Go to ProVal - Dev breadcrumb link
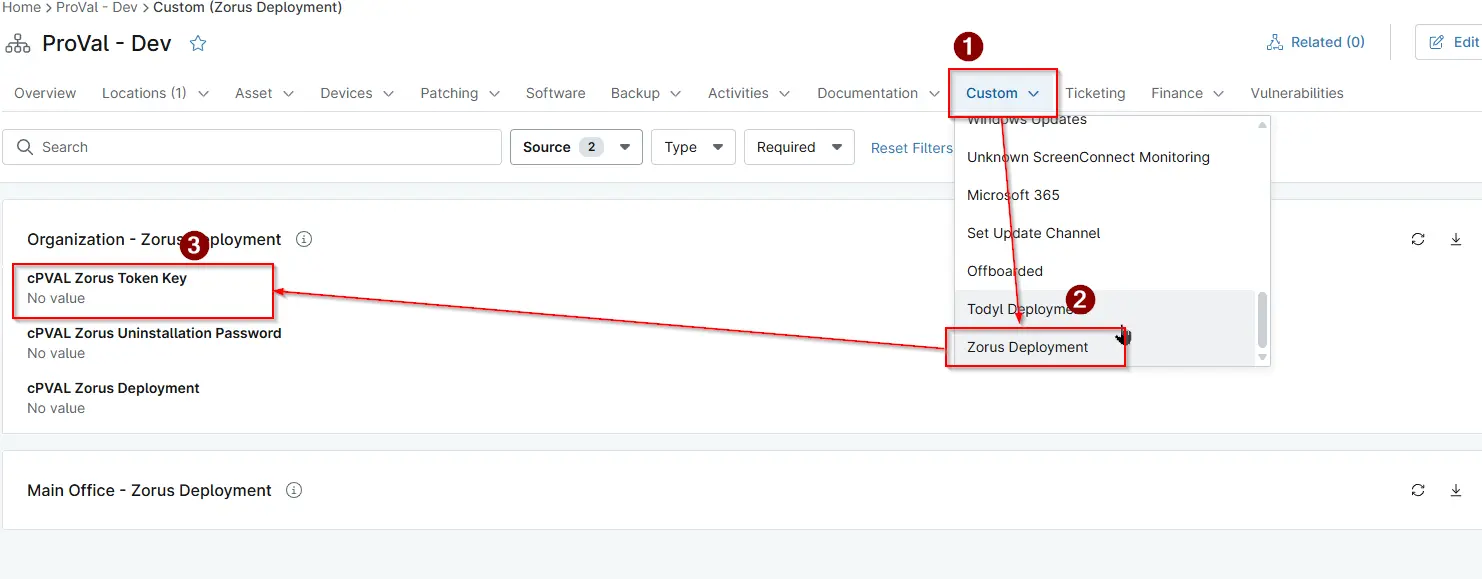The width and height of the screenshot is (1482, 579). [96, 7]
